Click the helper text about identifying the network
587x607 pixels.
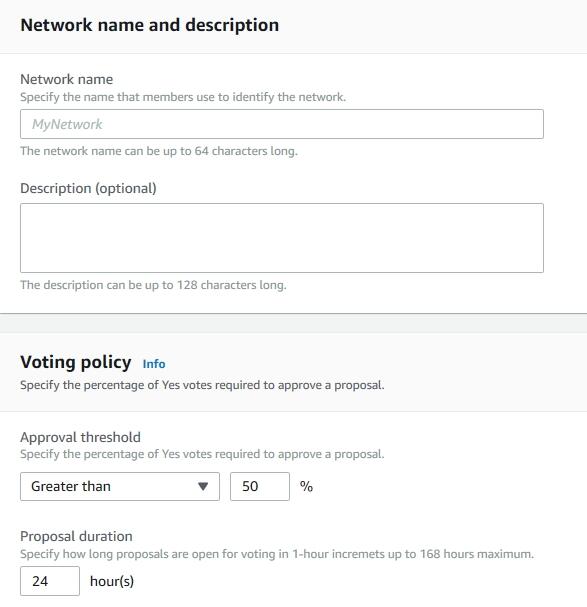(x=183, y=97)
